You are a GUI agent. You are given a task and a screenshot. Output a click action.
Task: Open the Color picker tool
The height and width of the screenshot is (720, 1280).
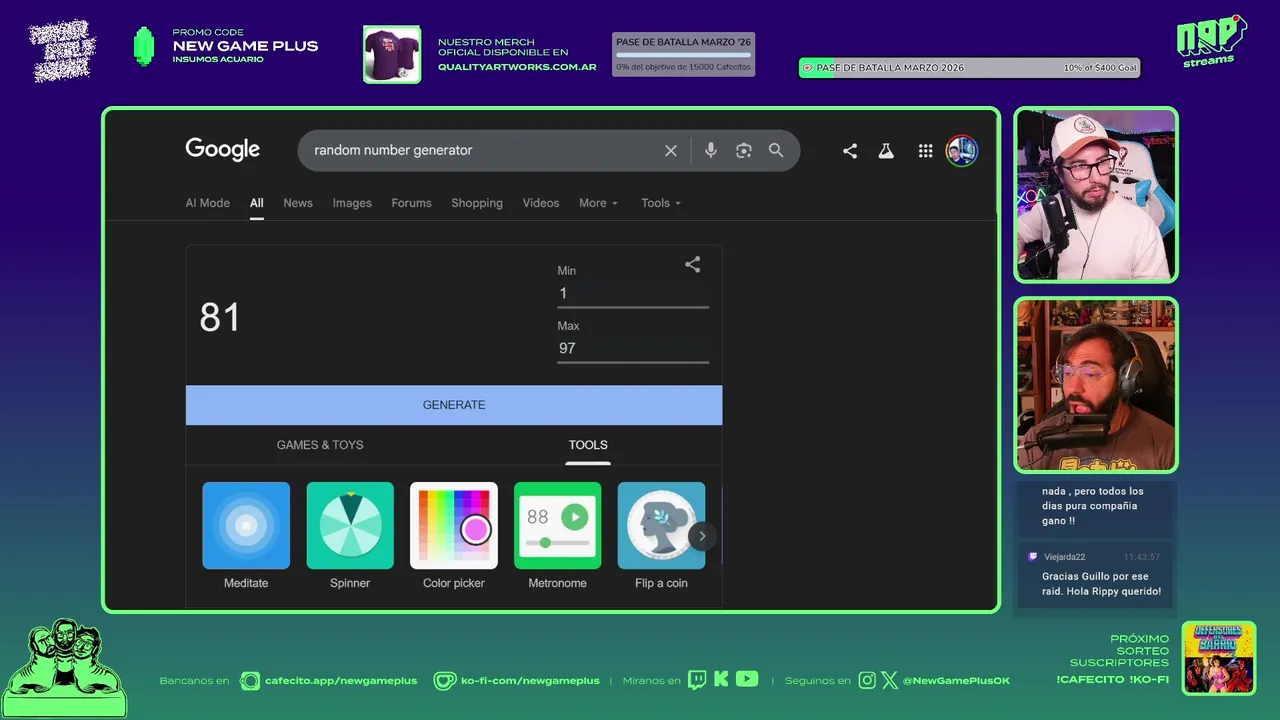(454, 536)
